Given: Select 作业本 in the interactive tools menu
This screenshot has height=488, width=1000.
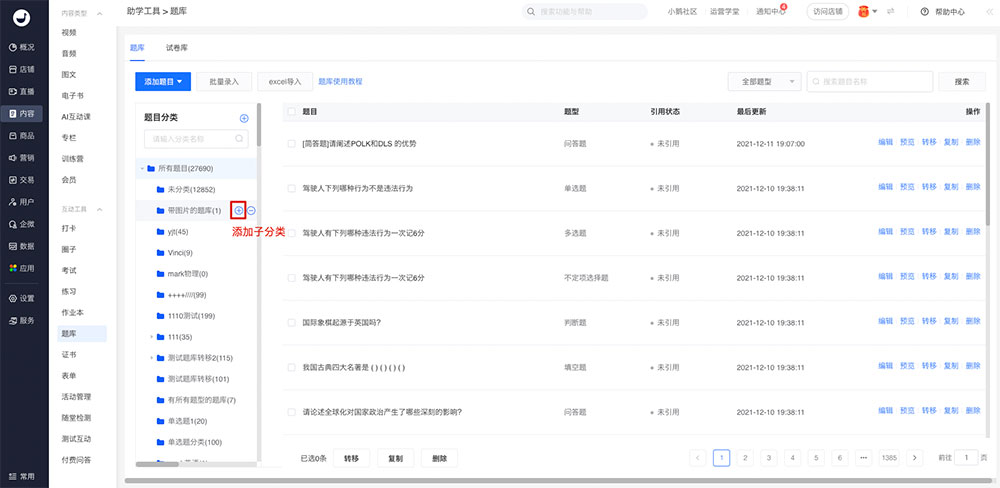Looking at the screenshot, I should coord(72,312).
